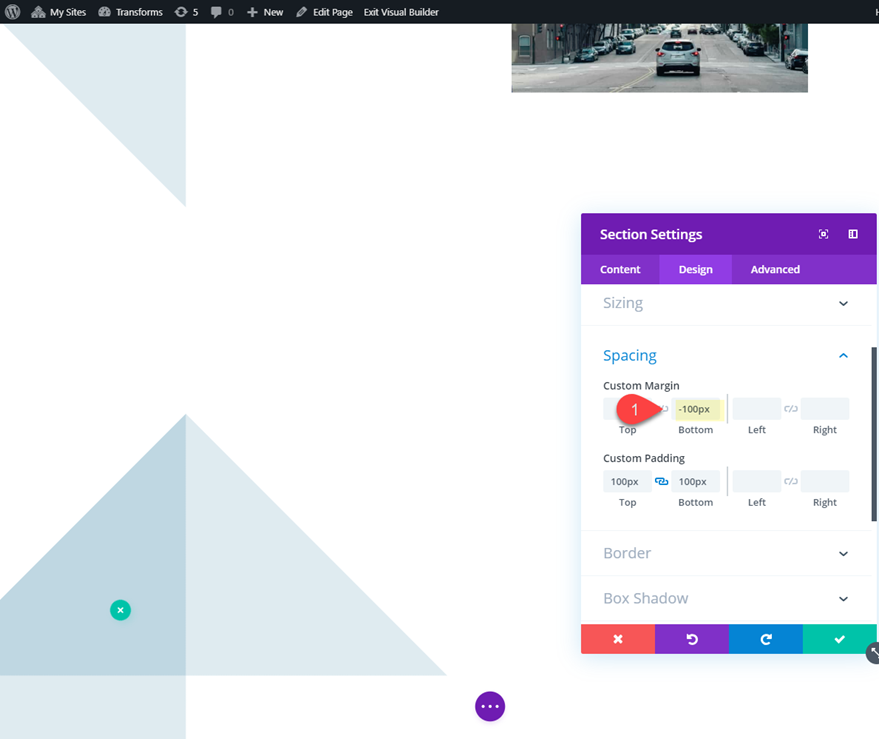
Task: Edit the Custom Margin Bottom field
Action: coord(695,409)
